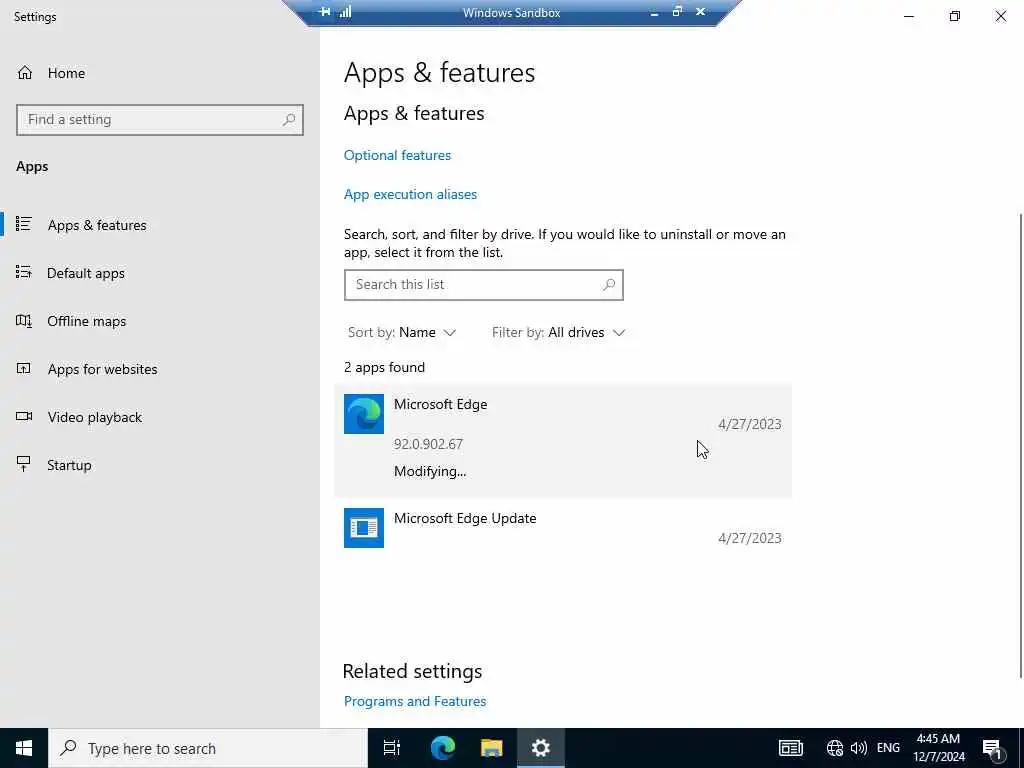Click the Offline maps sidebar icon
Screen dimensions: 1024x768
tap(24, 321)
